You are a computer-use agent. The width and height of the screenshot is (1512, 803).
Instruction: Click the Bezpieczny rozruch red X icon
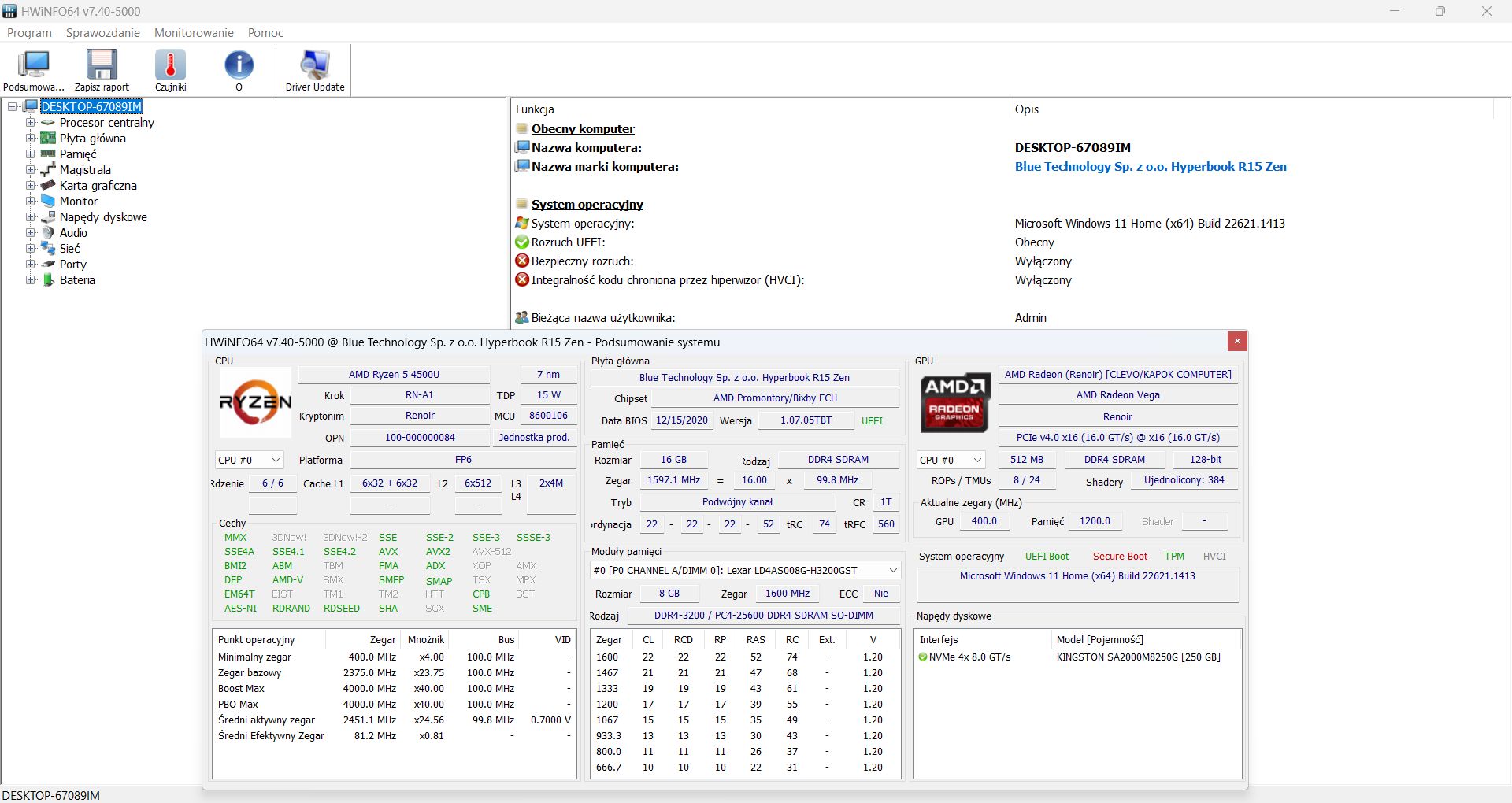pos(521,261)
